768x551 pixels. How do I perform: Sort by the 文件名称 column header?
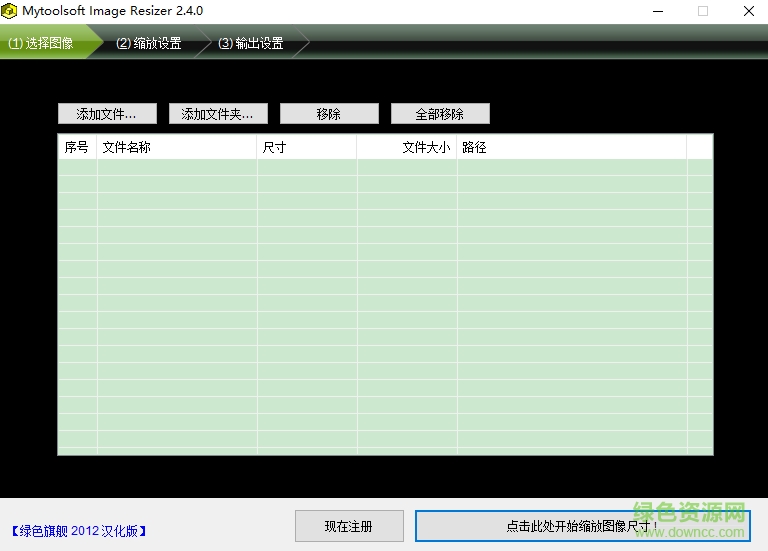(x=177, y=147)
